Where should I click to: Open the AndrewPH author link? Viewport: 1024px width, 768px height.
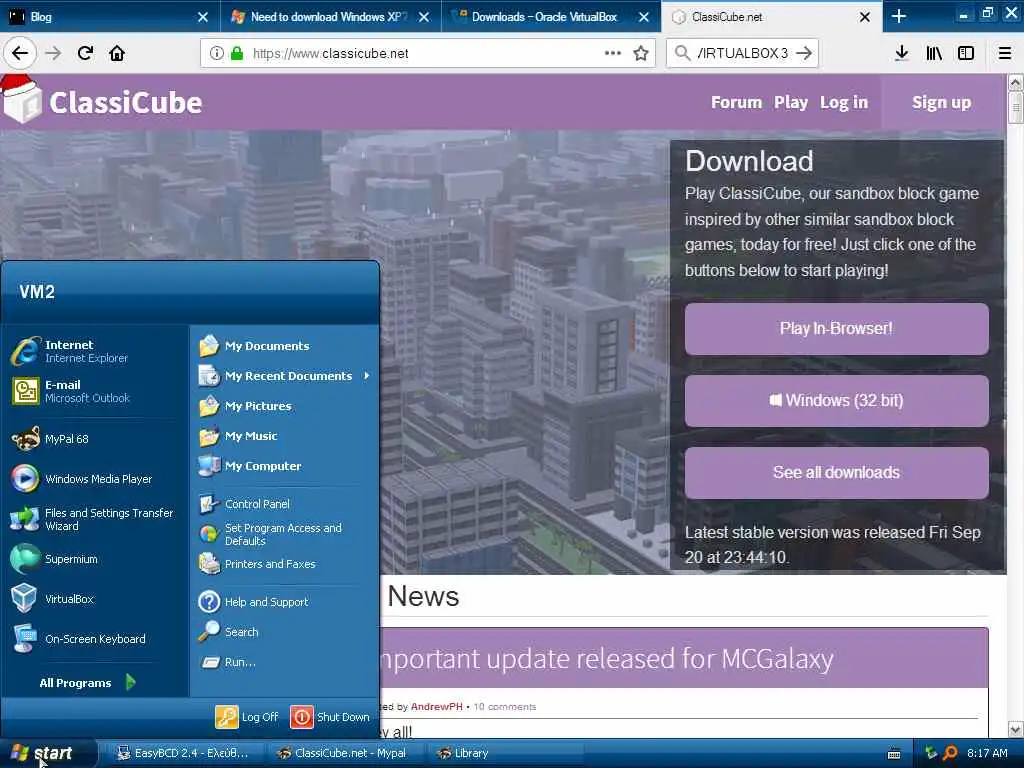[436, 707]
